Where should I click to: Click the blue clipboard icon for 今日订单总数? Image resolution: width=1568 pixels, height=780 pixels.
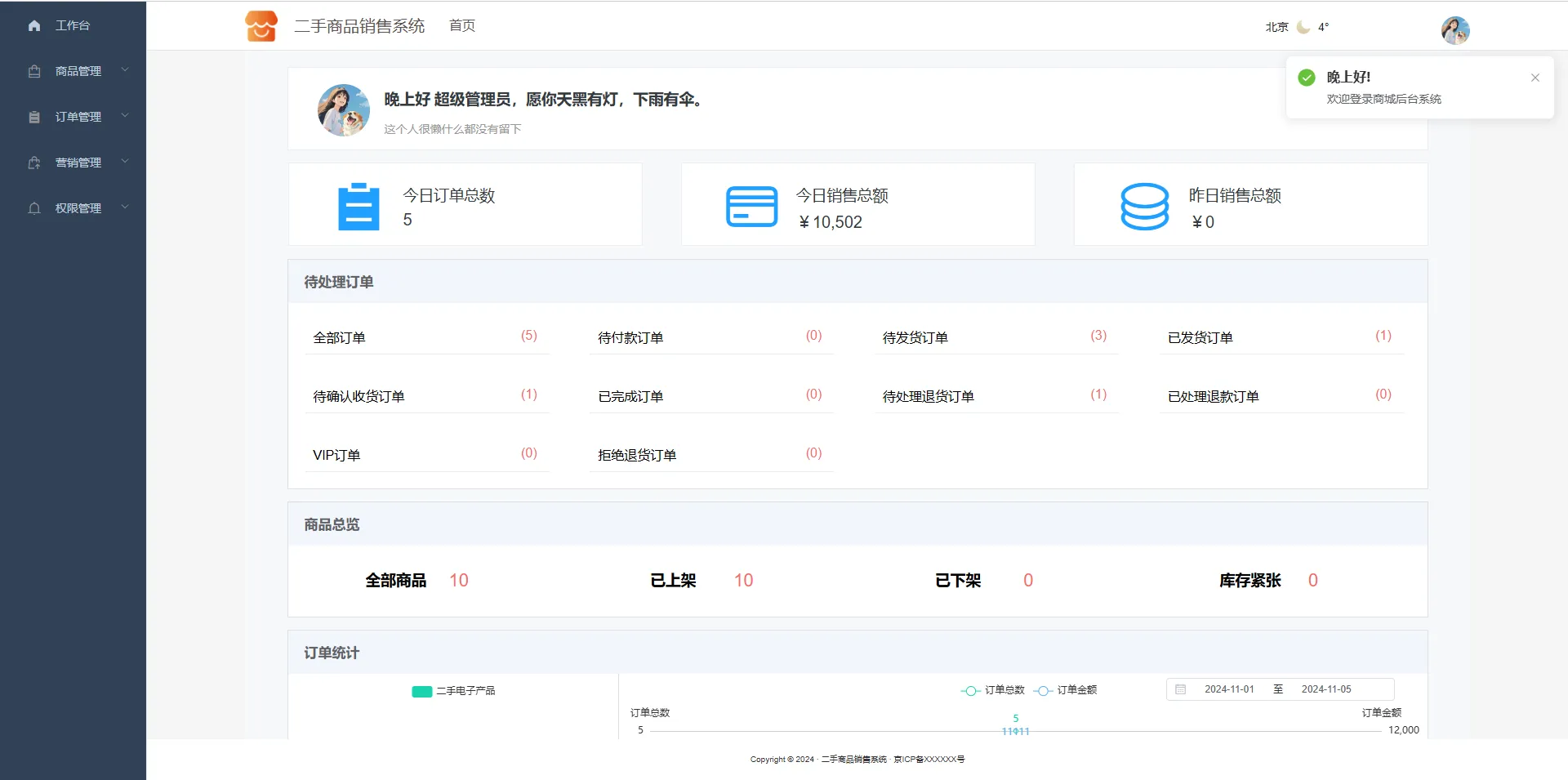point(359,207)
